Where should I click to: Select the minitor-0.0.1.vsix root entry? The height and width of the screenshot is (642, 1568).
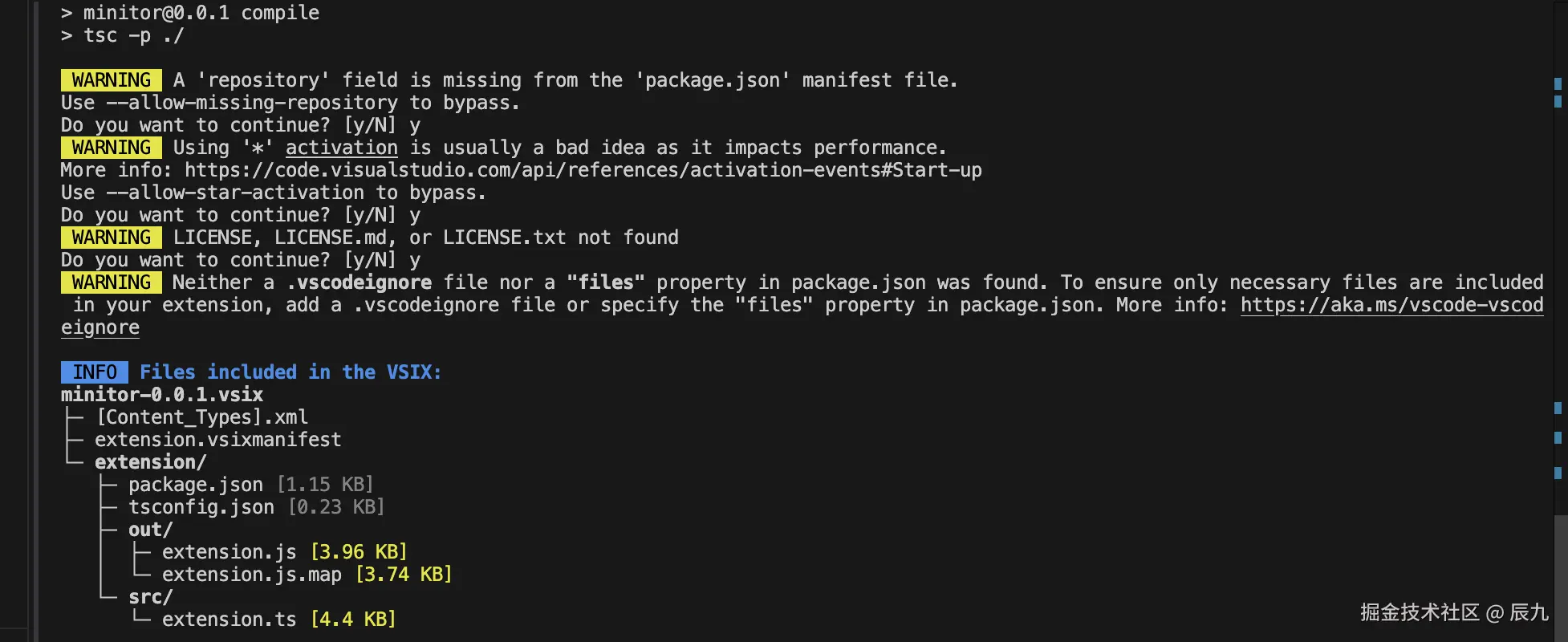click(x=162, y=395)
